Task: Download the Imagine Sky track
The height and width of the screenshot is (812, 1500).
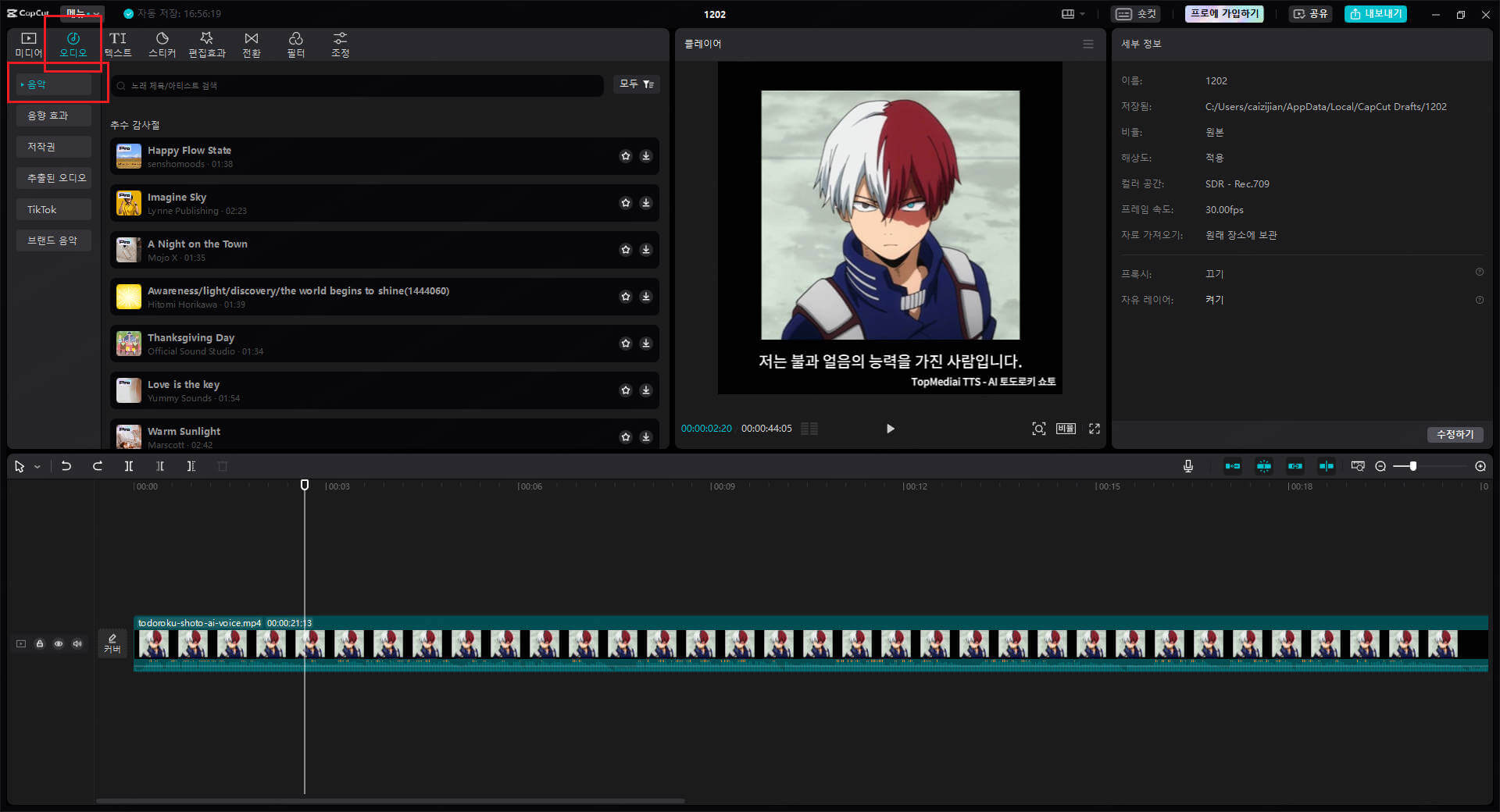Action: tap(646, 203)
